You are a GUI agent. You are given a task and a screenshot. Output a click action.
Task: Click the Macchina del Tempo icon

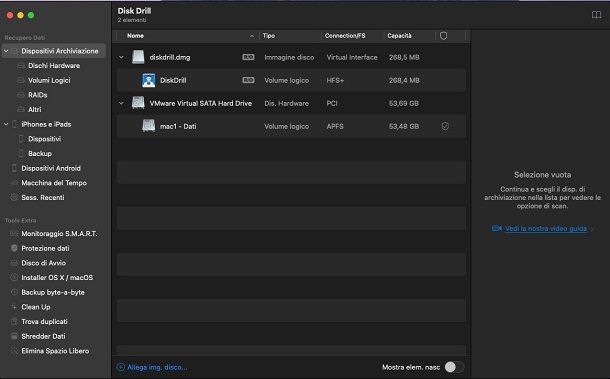(14, 183)
